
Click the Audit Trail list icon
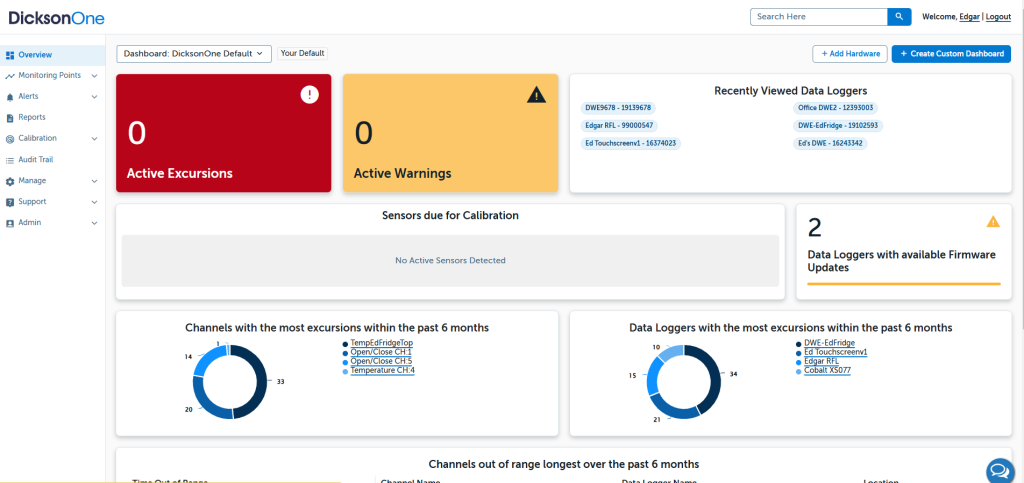tap(10, 160)
